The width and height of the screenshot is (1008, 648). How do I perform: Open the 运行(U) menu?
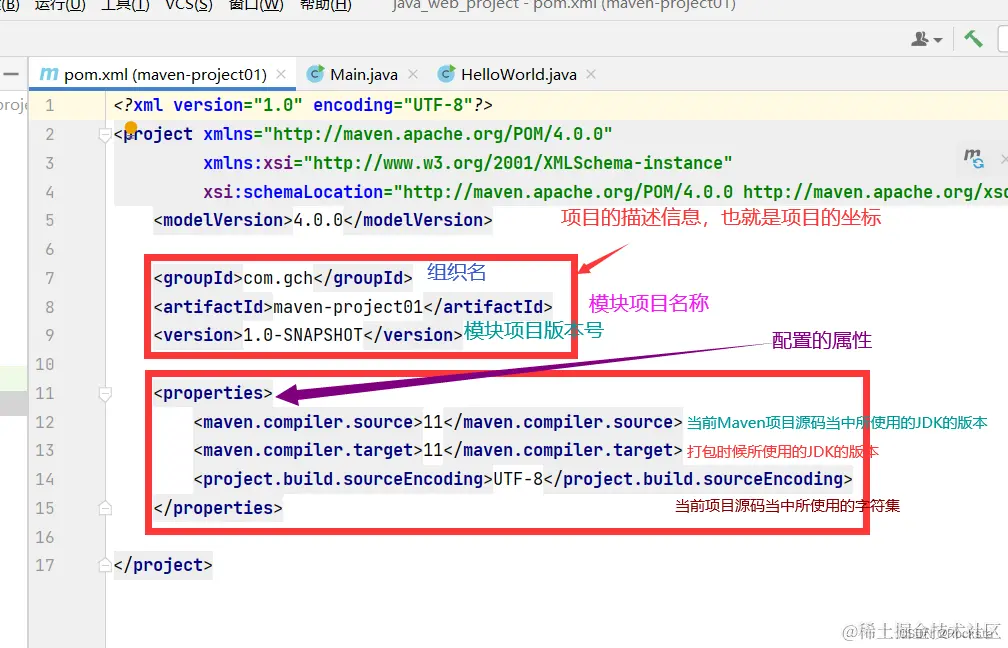60,5
